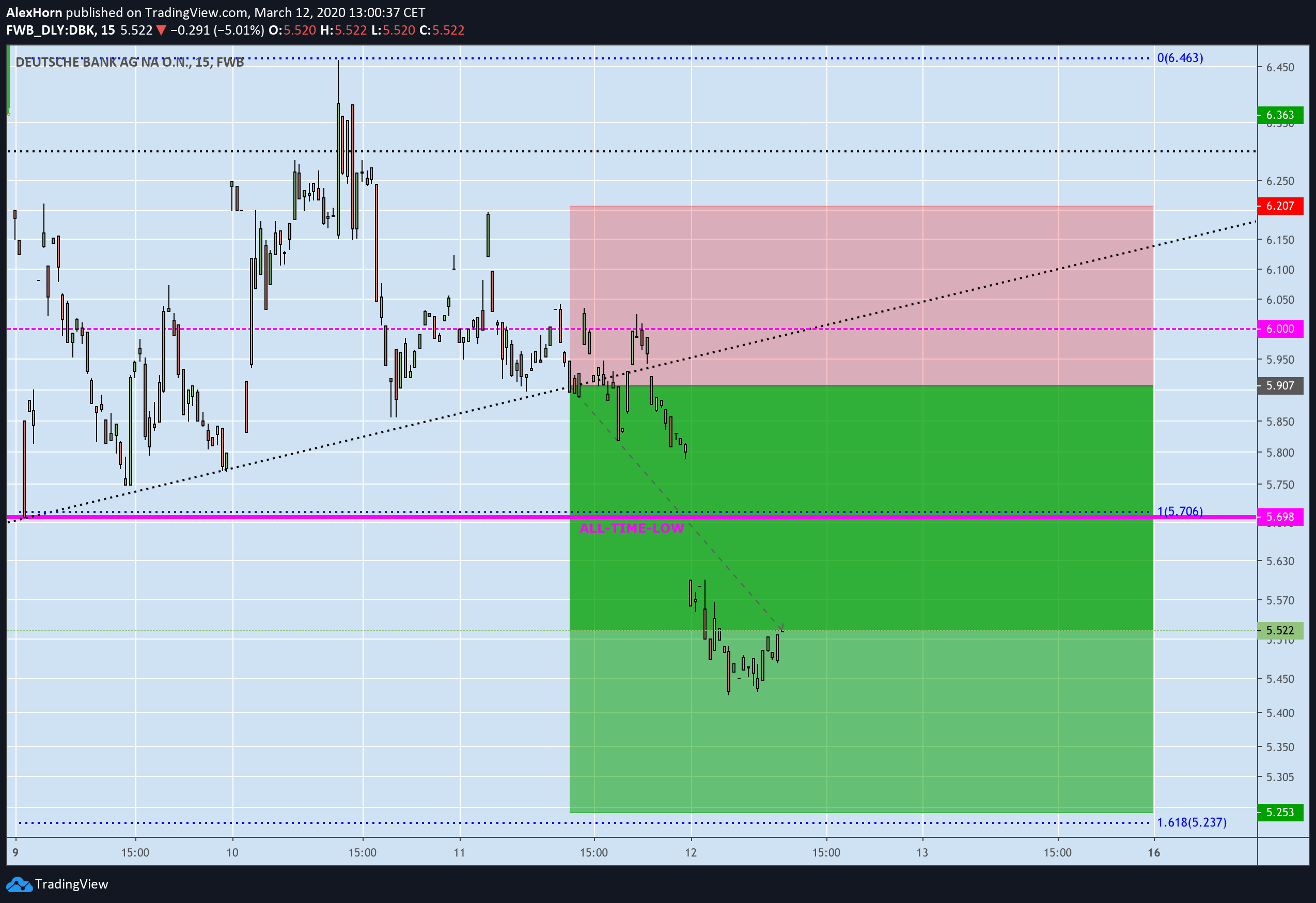Screen dimensions: 1316x903
Task: Click the Fibonacci 0(6.463) level label
Action: (1180, 58)
